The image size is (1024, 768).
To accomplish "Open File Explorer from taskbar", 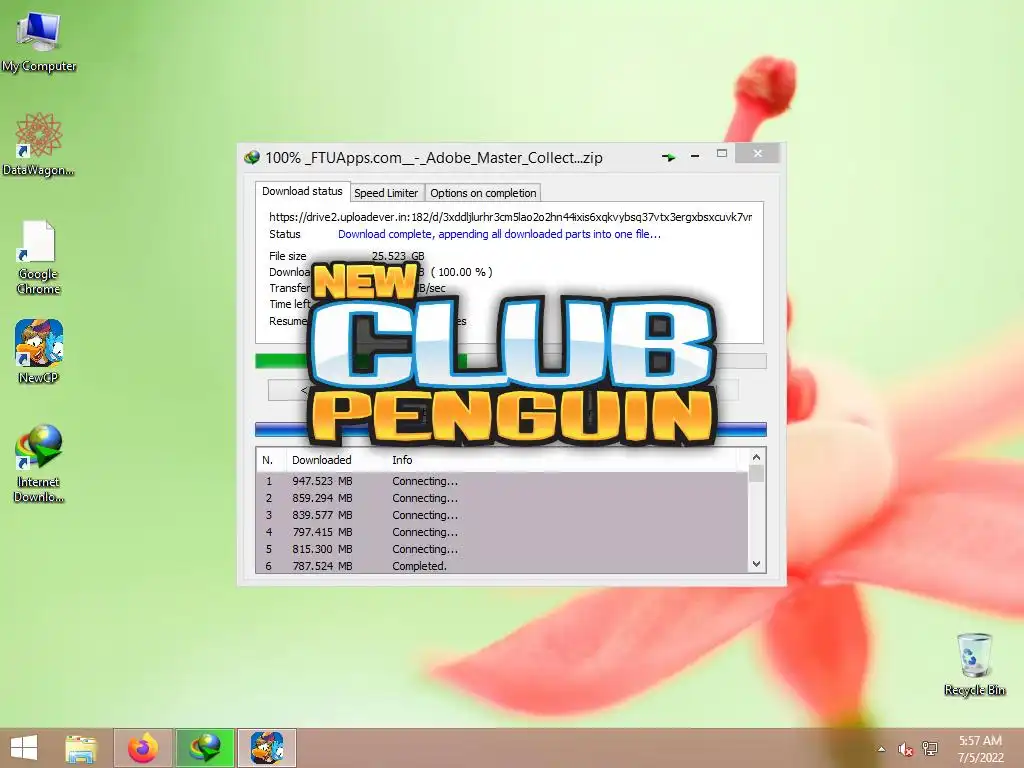I will [81, 748].
